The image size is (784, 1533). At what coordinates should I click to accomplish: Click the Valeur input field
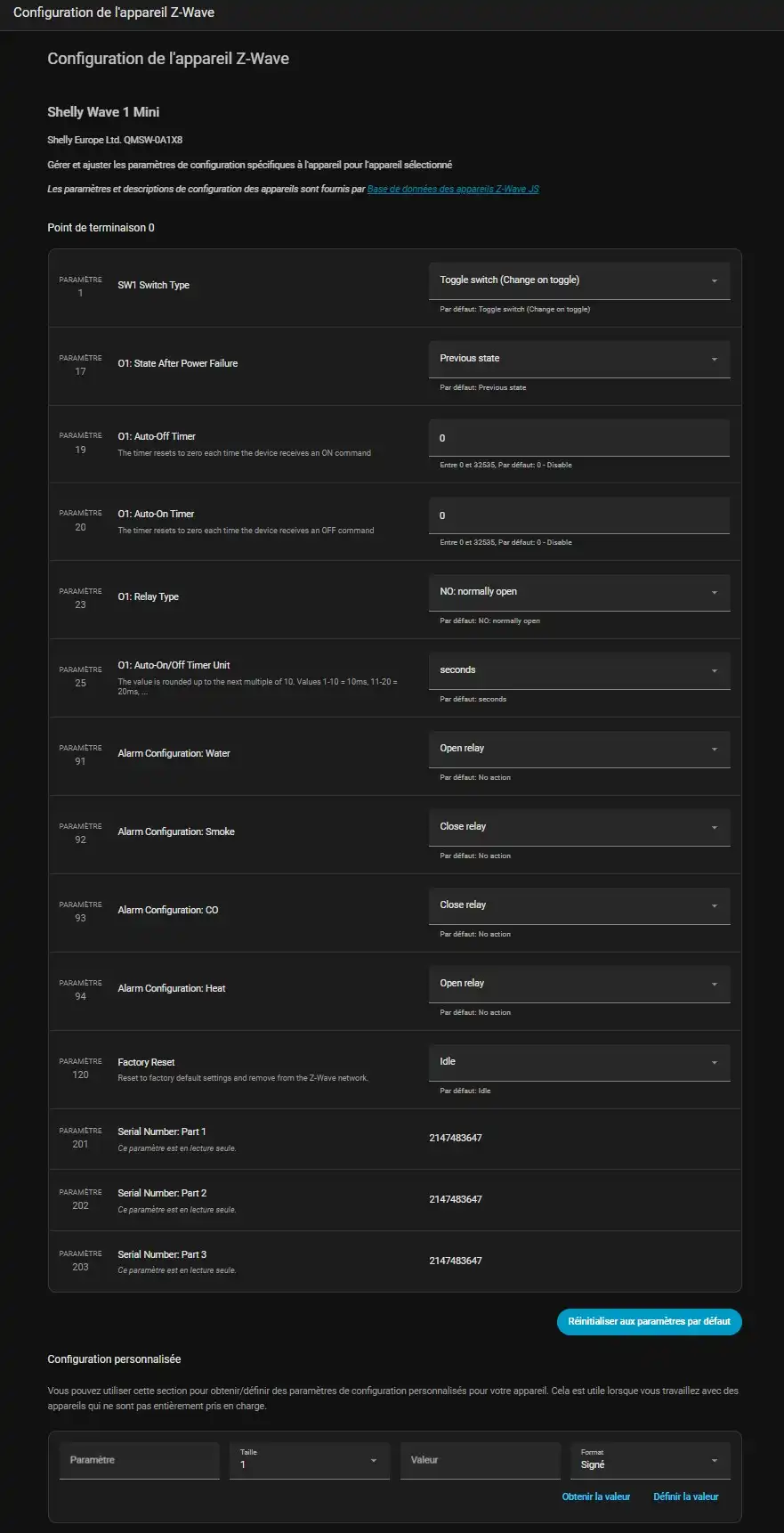[480, 1460]
